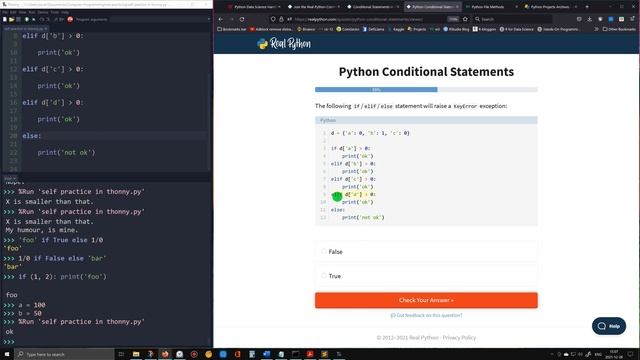Show more bookmarks overflow chevron
This screenshot has width=640, height=360.
pyautogui.click(x=596, y=29)
